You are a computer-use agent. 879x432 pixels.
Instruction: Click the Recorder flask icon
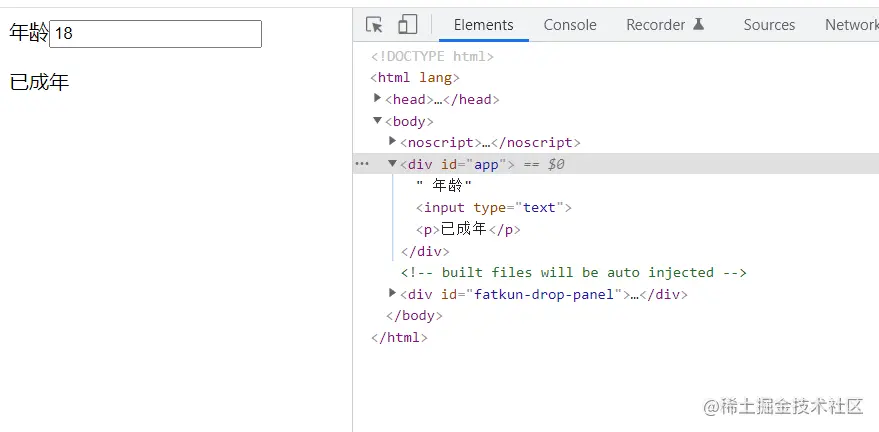pyautogui.click(x=699, y=25)
